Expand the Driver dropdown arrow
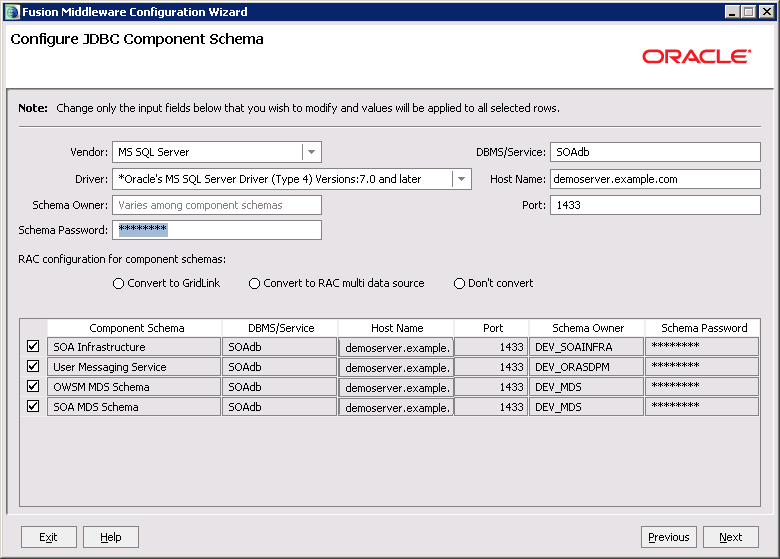 click(x=461, y=179)
